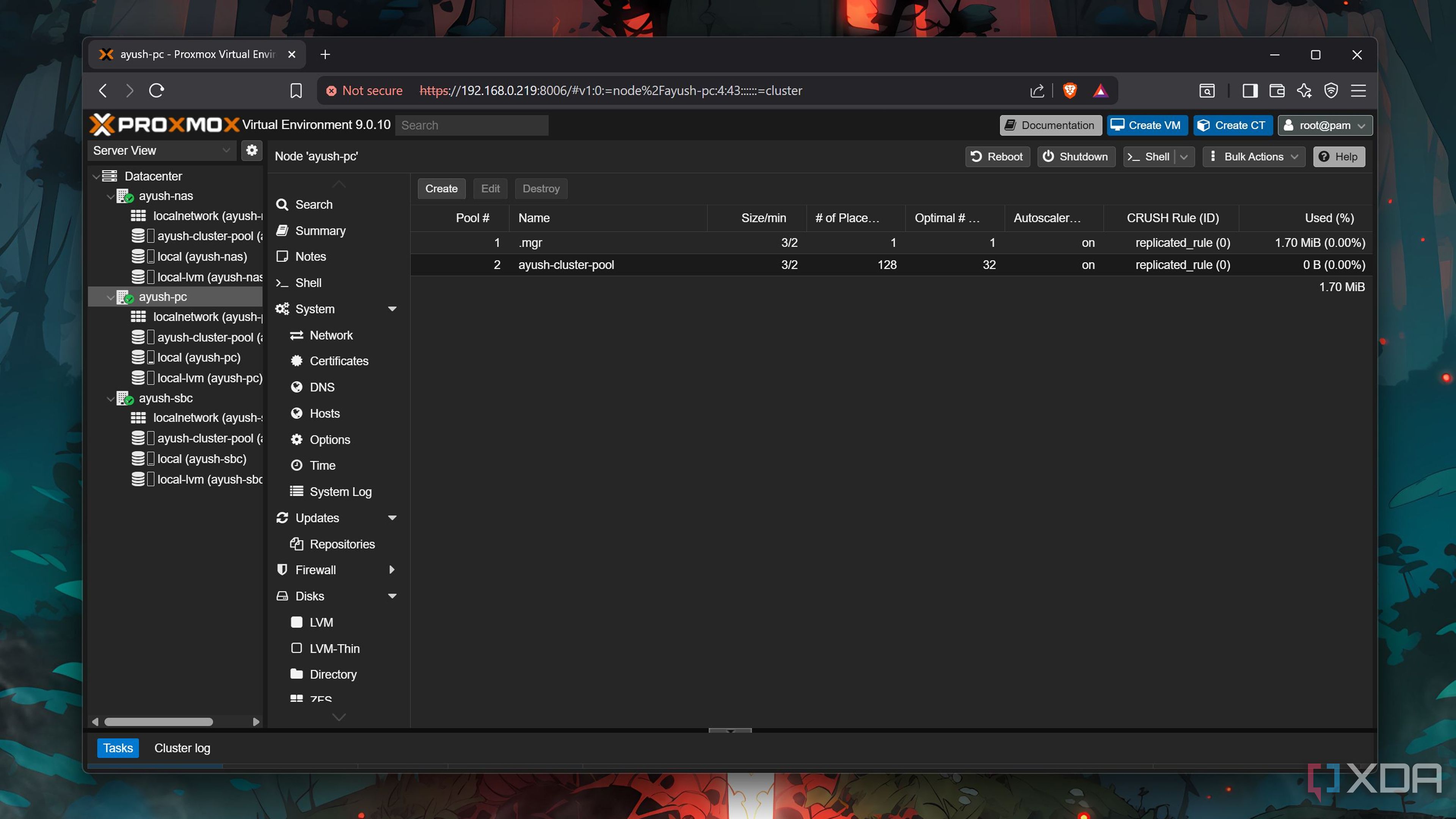
Task: Click the Help button
Action: (x=1338, y=157)
